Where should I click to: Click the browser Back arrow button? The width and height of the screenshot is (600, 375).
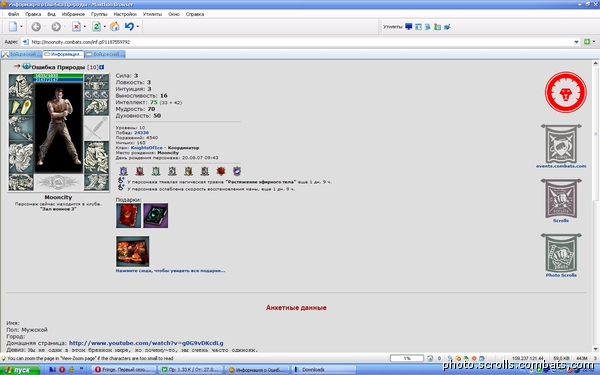pos(36,27)
